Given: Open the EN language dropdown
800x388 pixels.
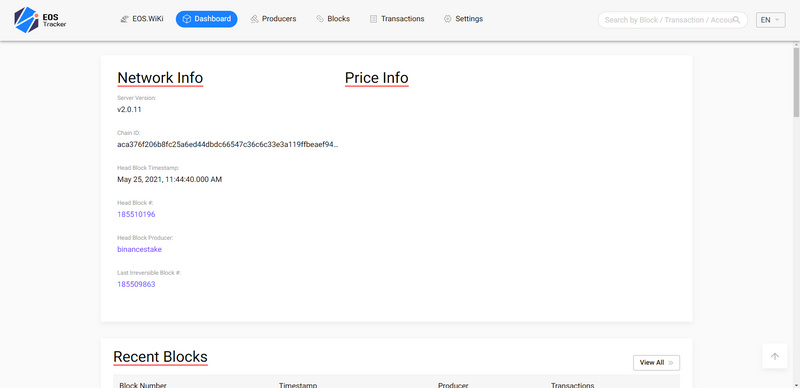Looking at the screenshot, I should [x=770, y=20].
